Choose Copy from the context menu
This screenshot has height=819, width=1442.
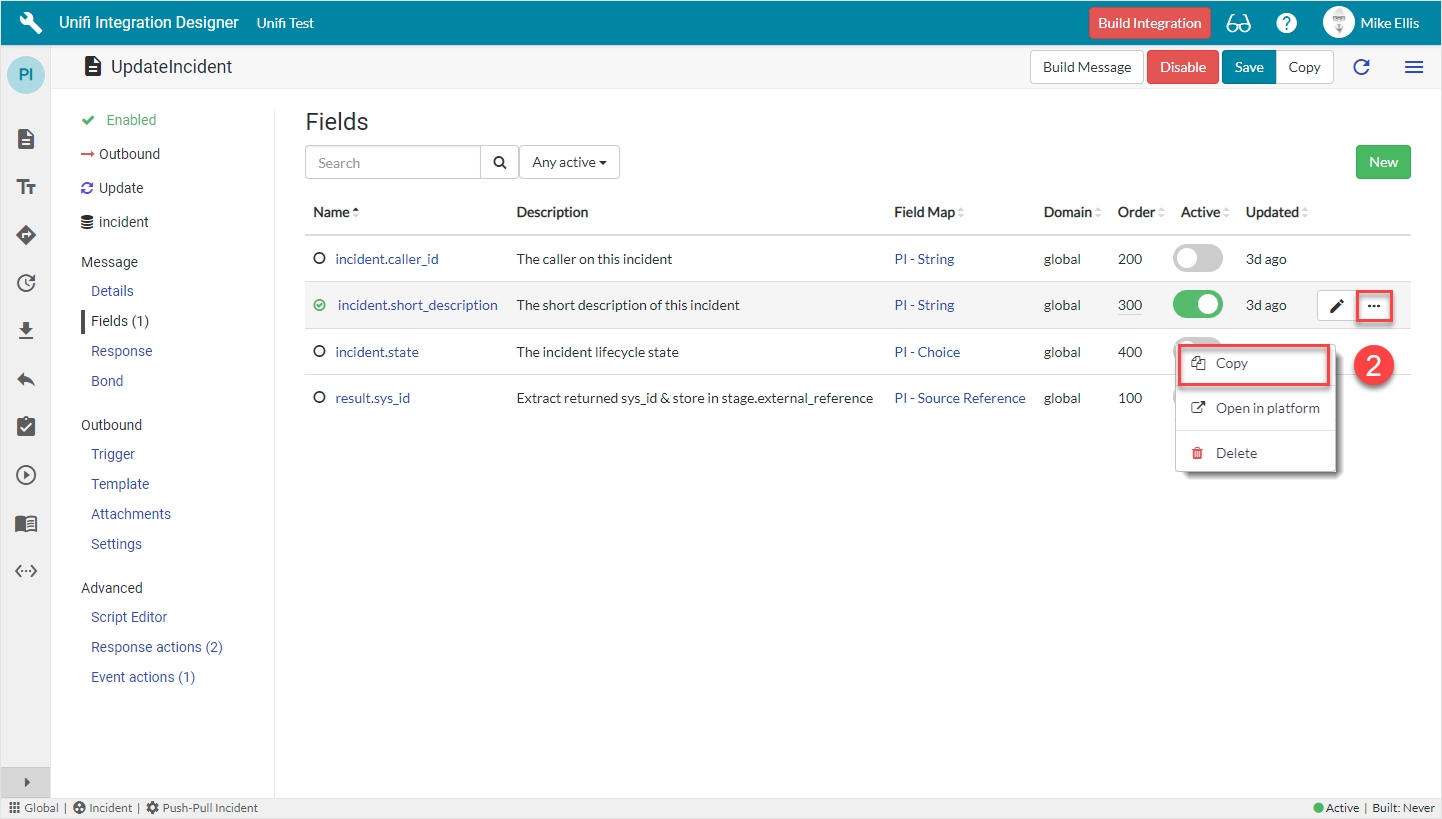point(1232,364)
